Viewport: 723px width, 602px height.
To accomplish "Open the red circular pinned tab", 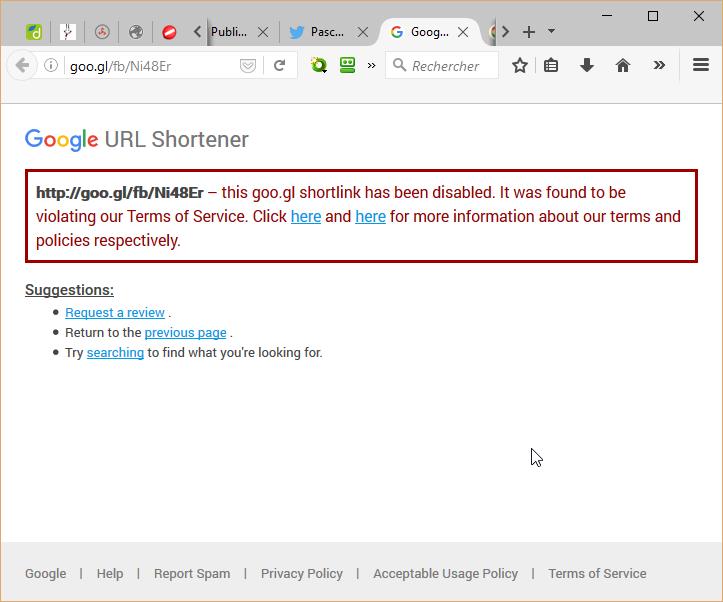I will 102,32.
